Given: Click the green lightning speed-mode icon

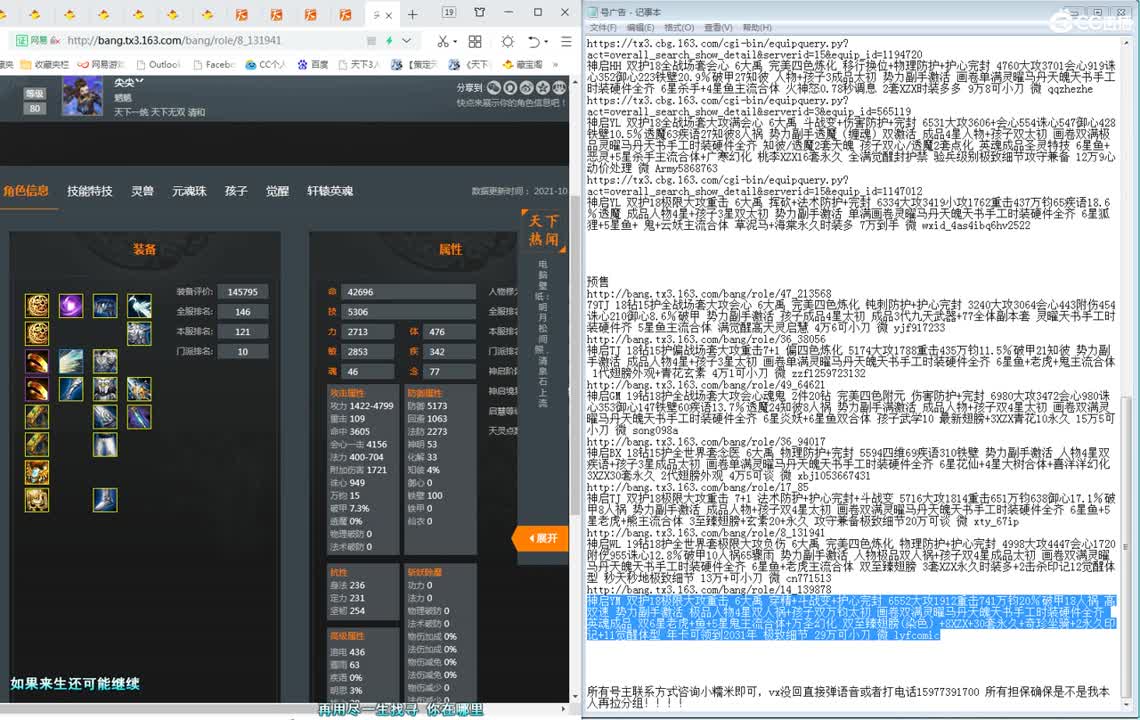Looking at the screenshot, I should [390, 41].
